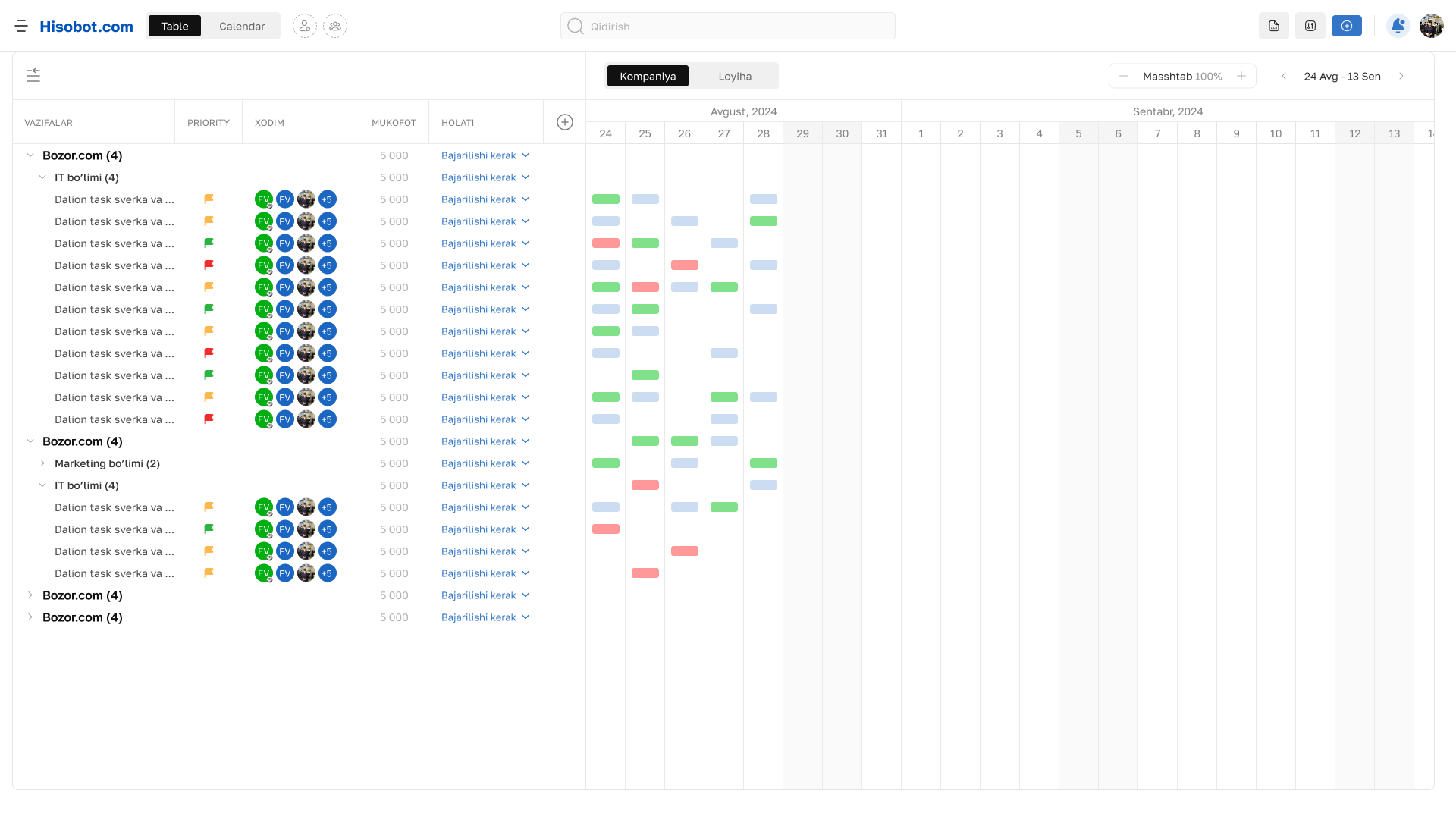Select the Loyiha toggle option
This screenshot has width=1456, height=819.
[x=735, y=76]
